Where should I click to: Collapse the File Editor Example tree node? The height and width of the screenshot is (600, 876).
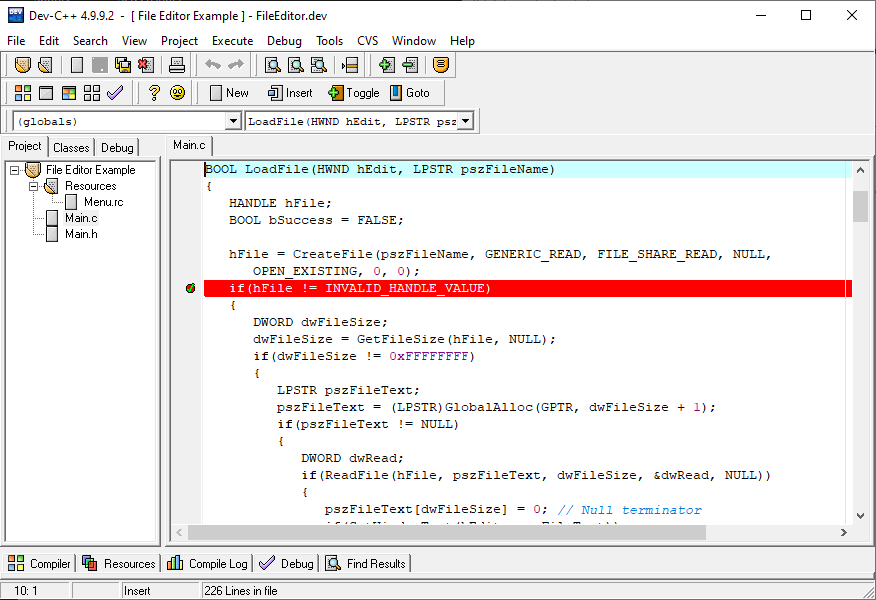point(16,169)
